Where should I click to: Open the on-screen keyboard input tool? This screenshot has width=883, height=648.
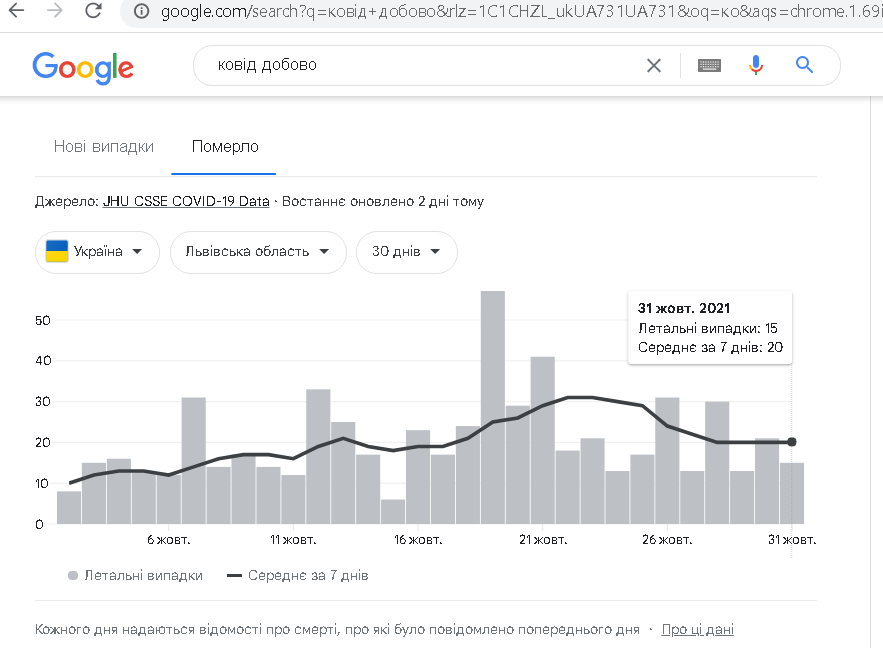(x=710, y=65)
